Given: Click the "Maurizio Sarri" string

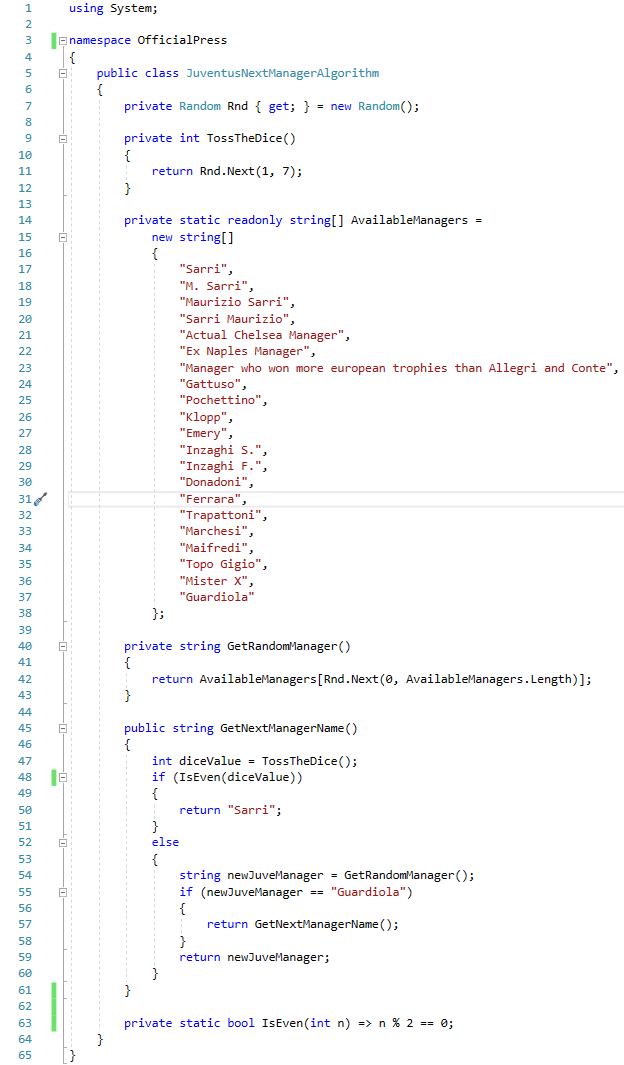Looking at the screenshot, I should coord(234,302).
